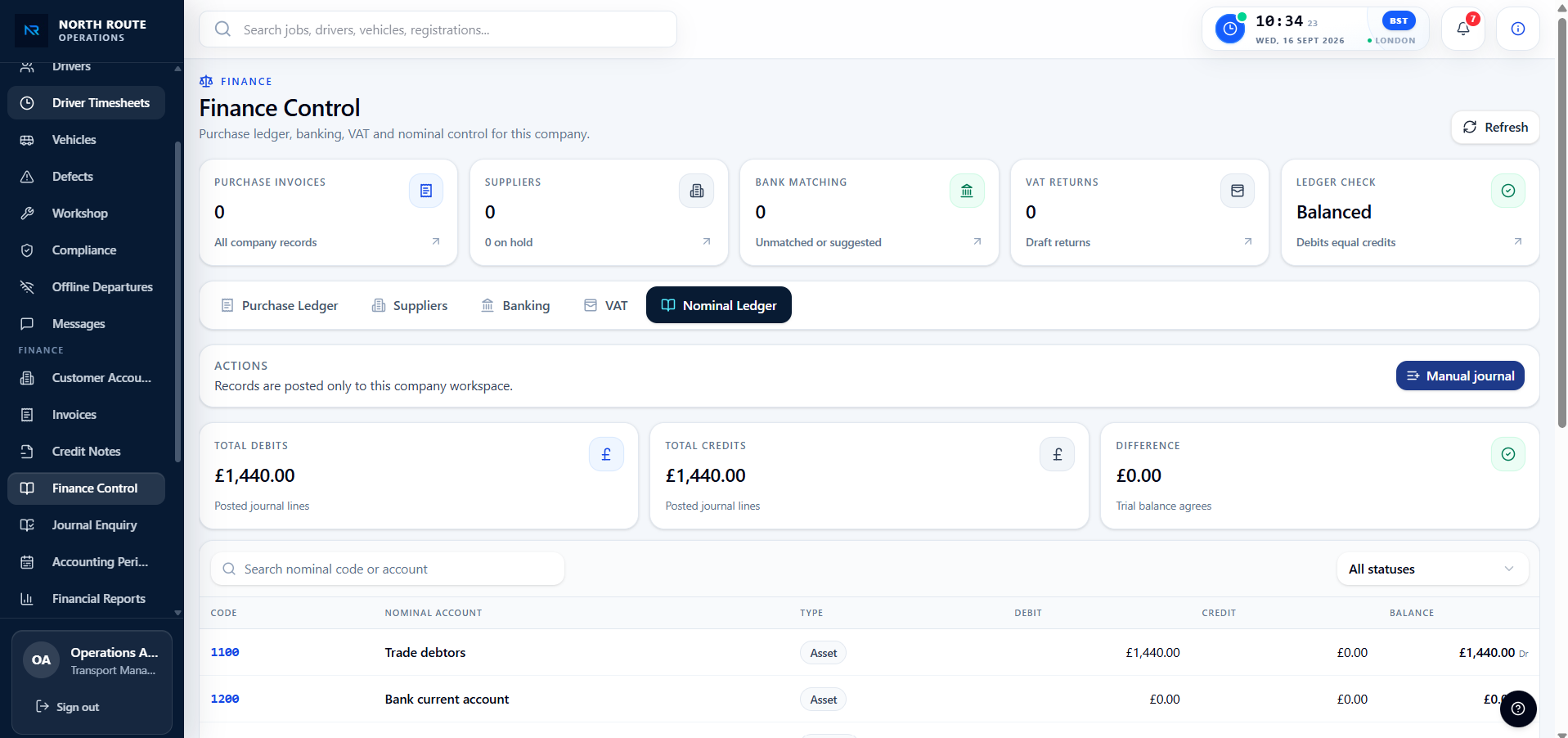
Task: Switch to the VAT tab
Action: click(606, 305)
